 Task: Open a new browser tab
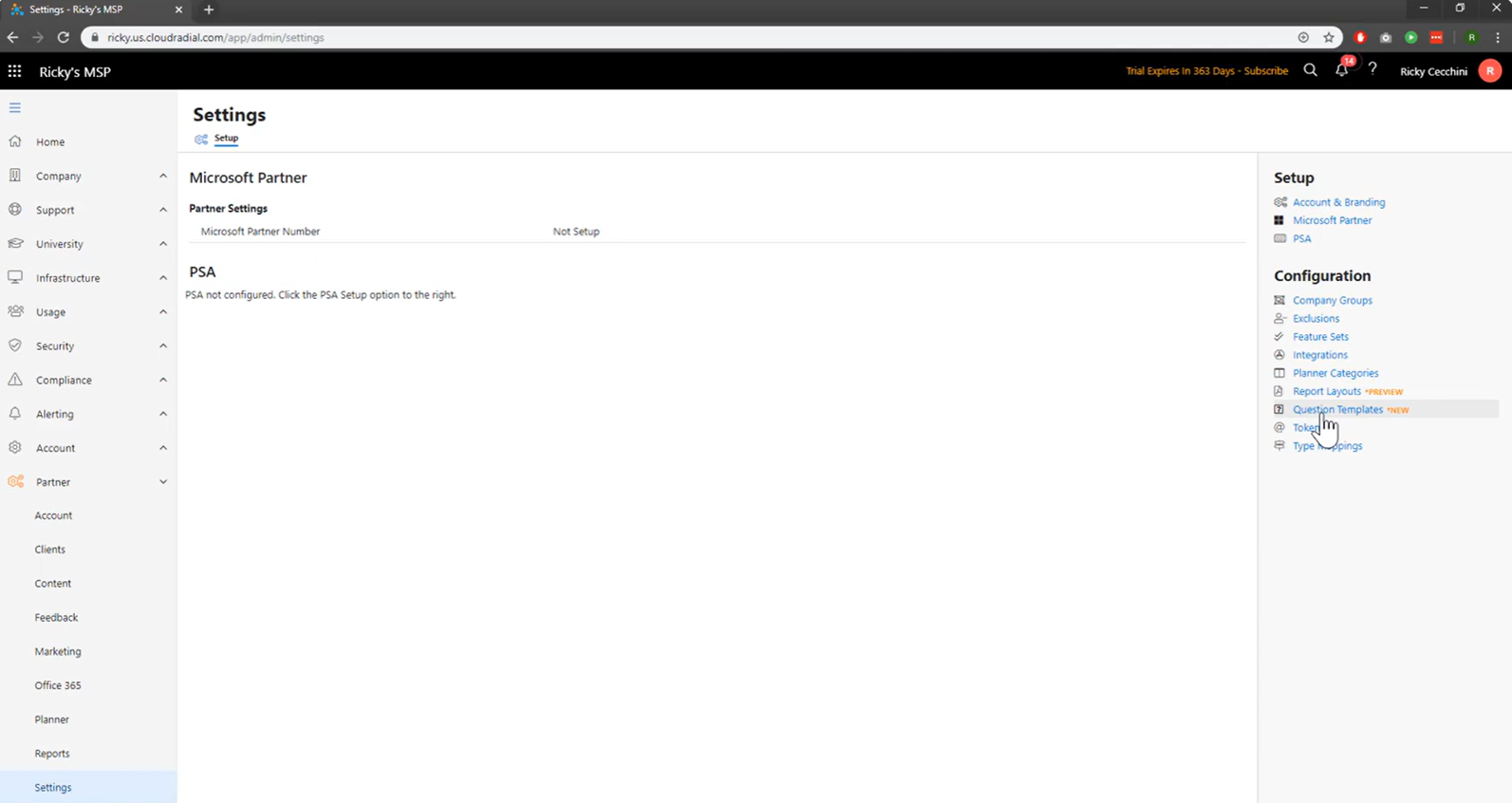(209, 9)
